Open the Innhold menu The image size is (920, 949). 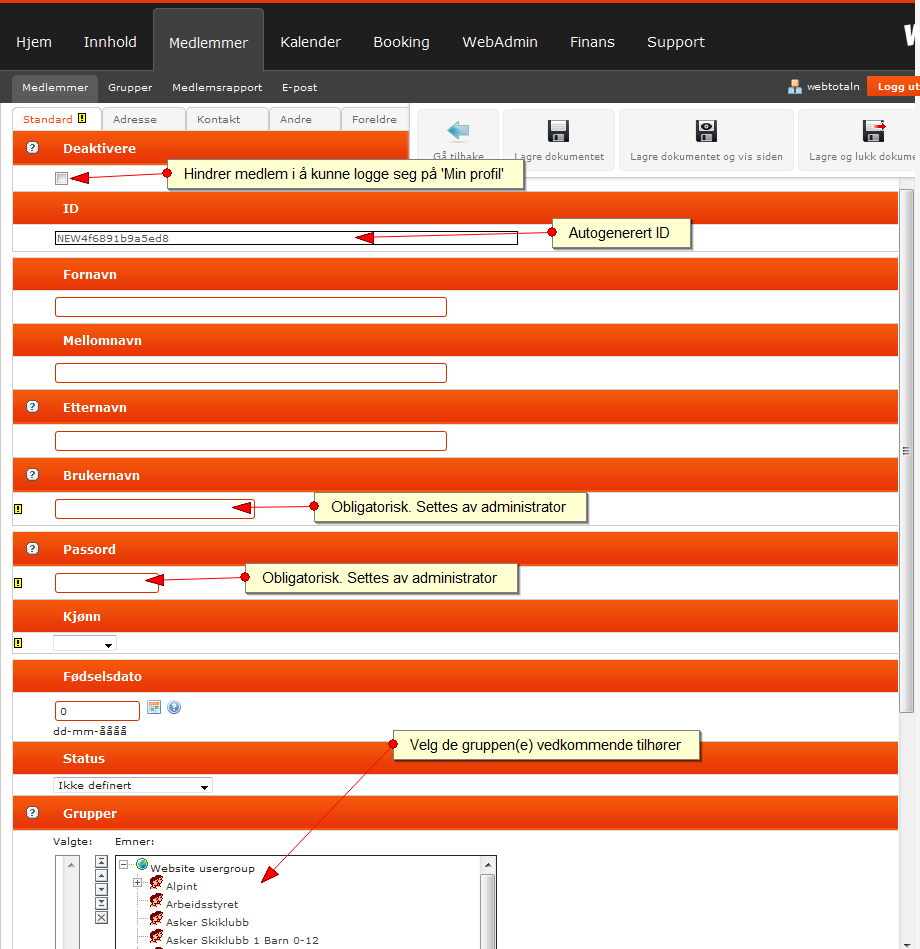tap(110, 42)
